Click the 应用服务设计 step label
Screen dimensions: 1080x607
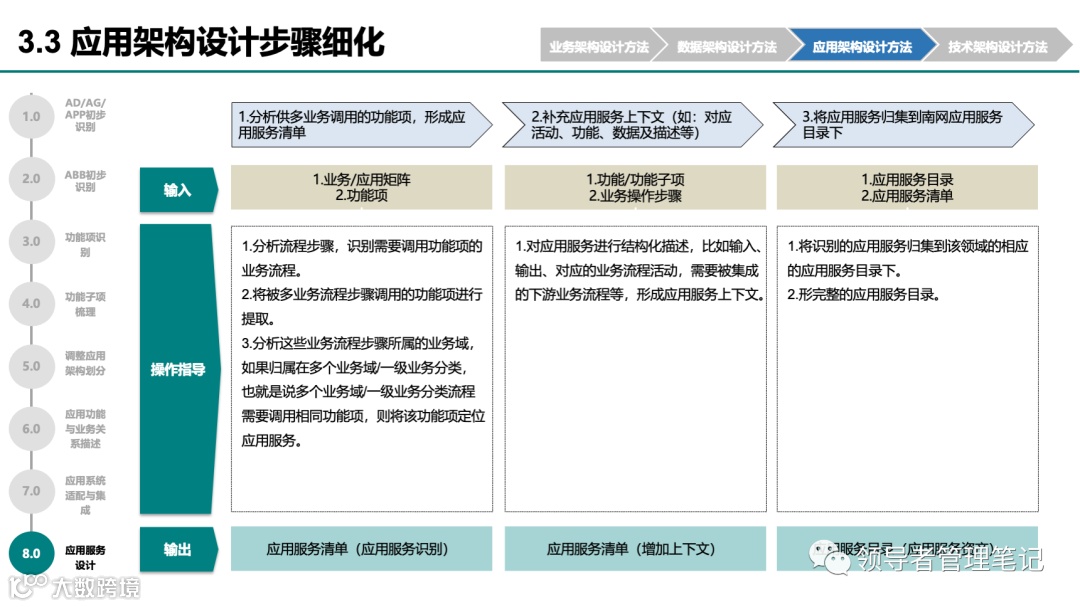pos(85,557)
